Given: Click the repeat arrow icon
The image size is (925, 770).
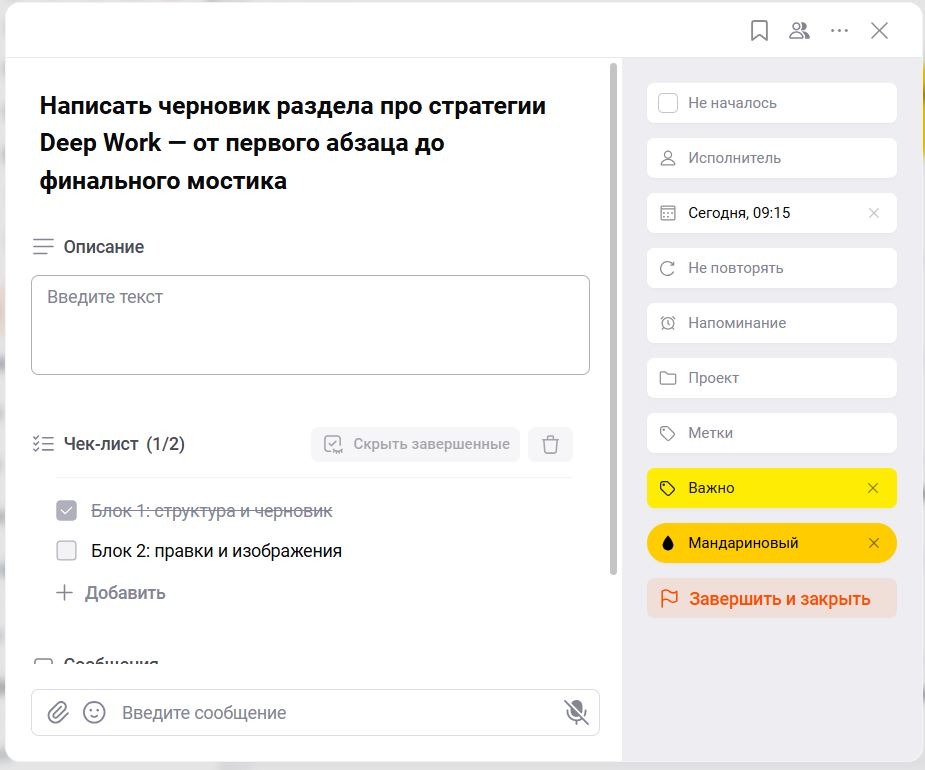Looking at the screenshot, I should point(668,268).
